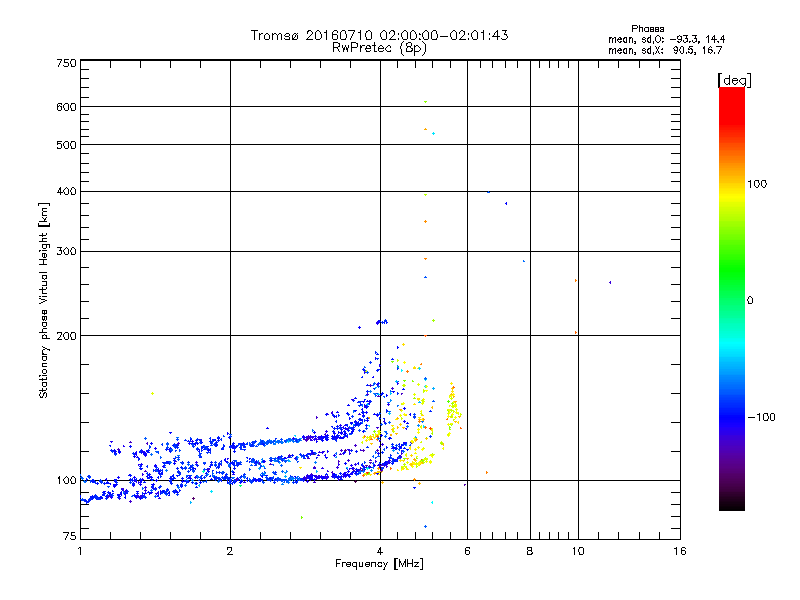Click the isolated yellow point between 1 and 2 MHz
This screenshot has height=600, width=800.
(x=152, y=393)
